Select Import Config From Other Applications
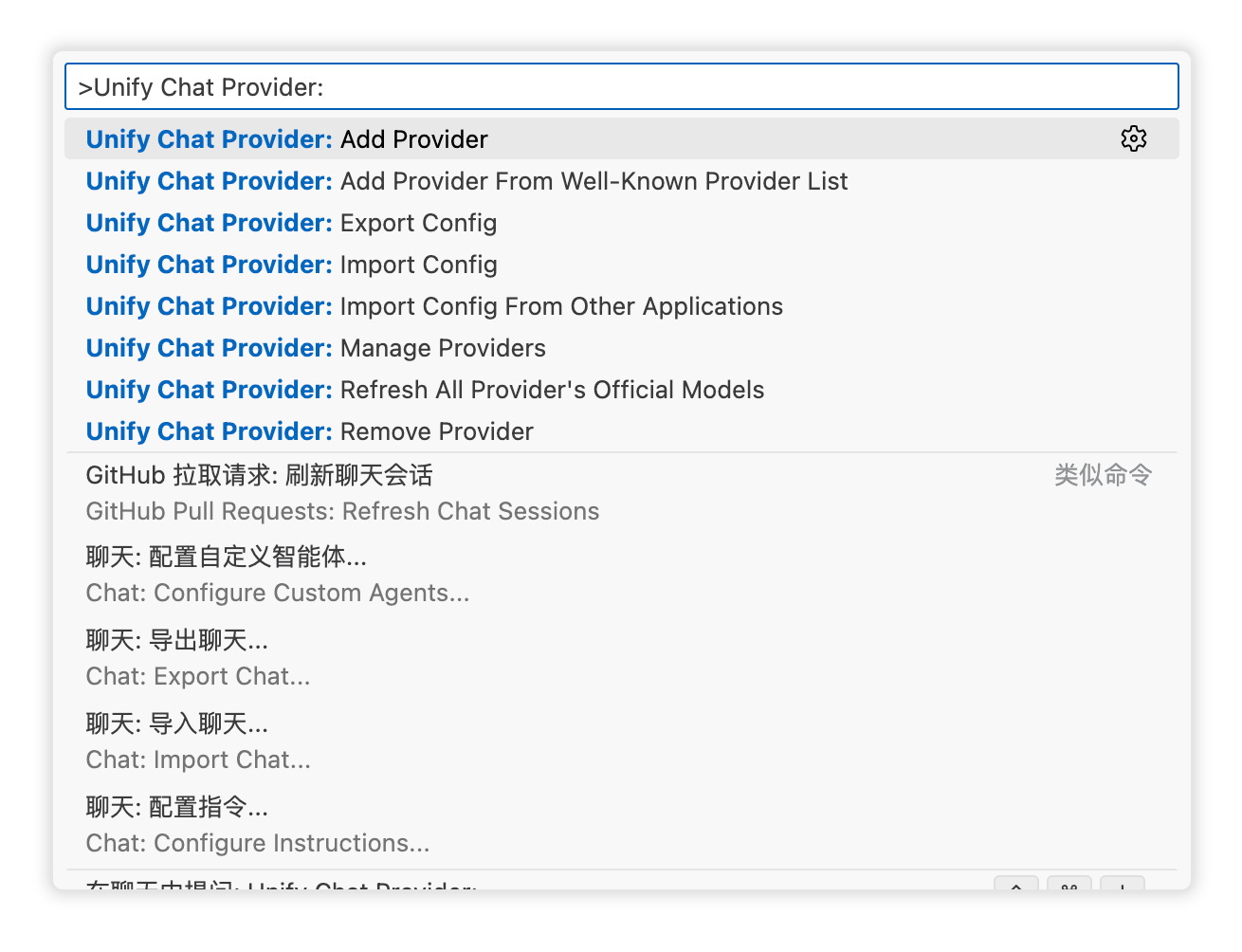Image resolution: width=1242 pixels, height=952 pixels. pos(622,305)
